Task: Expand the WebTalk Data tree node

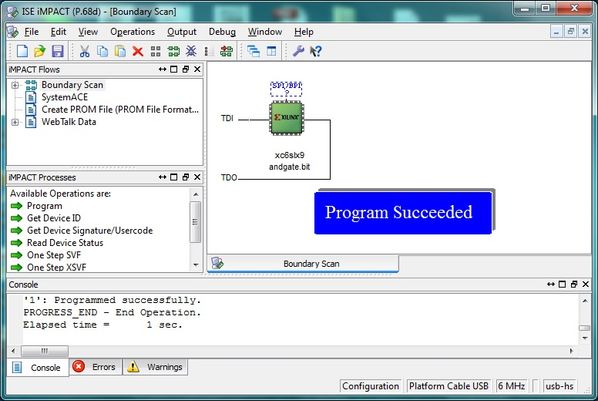Action: pos(14,122)
